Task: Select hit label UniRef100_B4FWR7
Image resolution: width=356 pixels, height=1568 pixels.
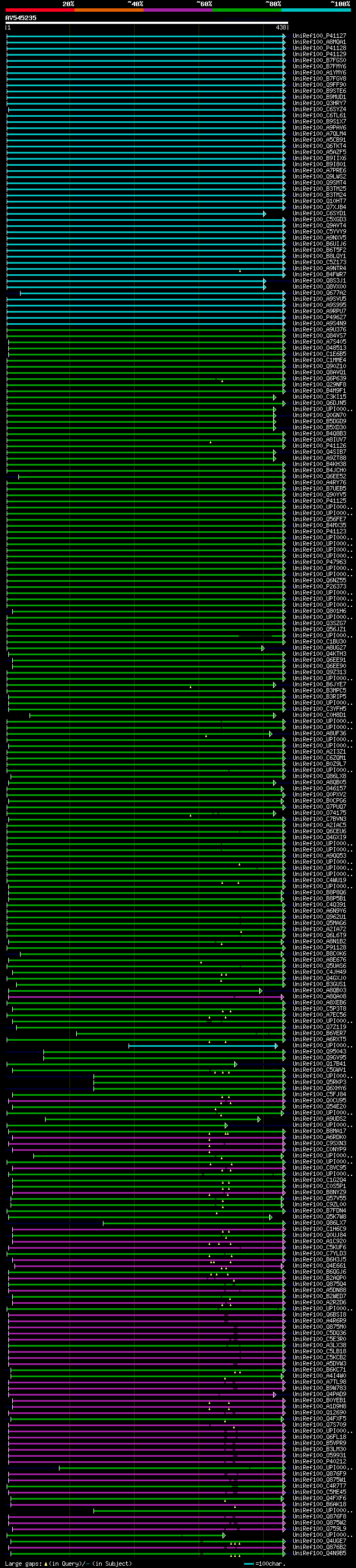Action: point(319,275)
